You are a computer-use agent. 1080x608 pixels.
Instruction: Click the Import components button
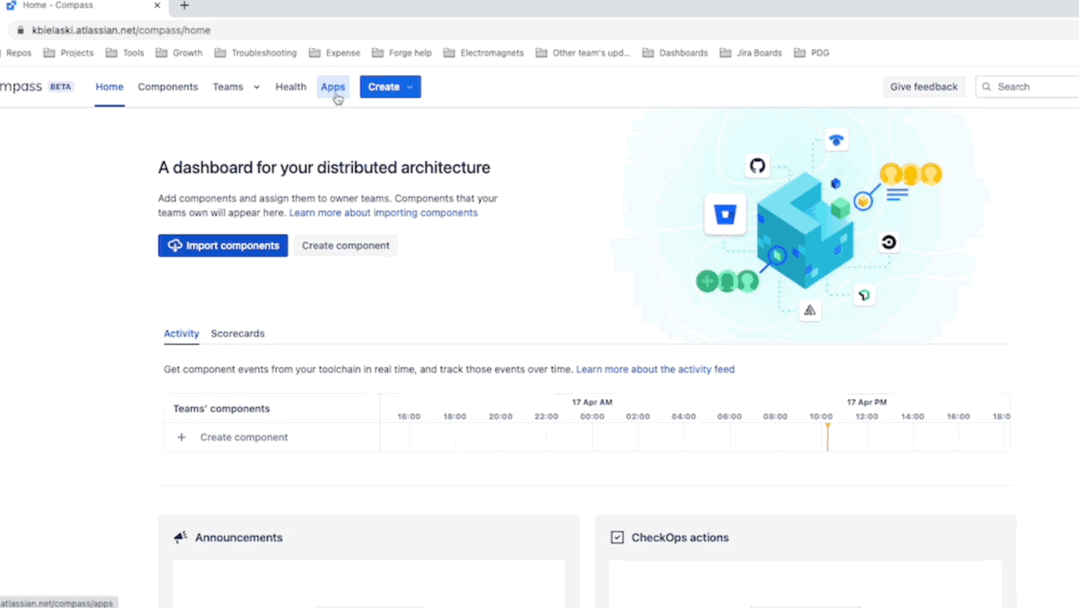pos(222,246)
